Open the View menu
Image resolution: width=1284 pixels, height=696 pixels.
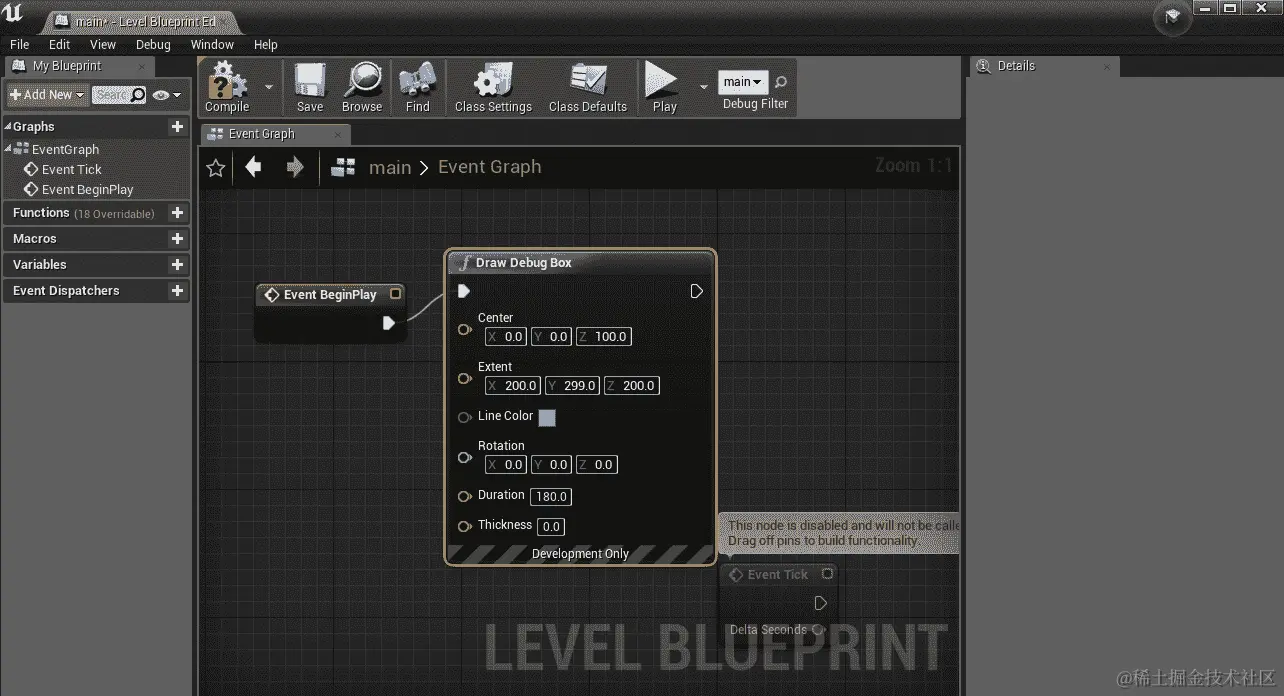(x=103, y=44)
